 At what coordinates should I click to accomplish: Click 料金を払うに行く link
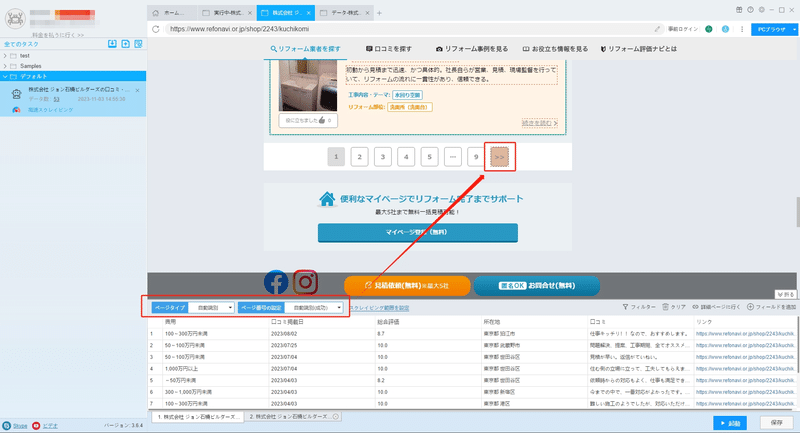tap(58, 35)
